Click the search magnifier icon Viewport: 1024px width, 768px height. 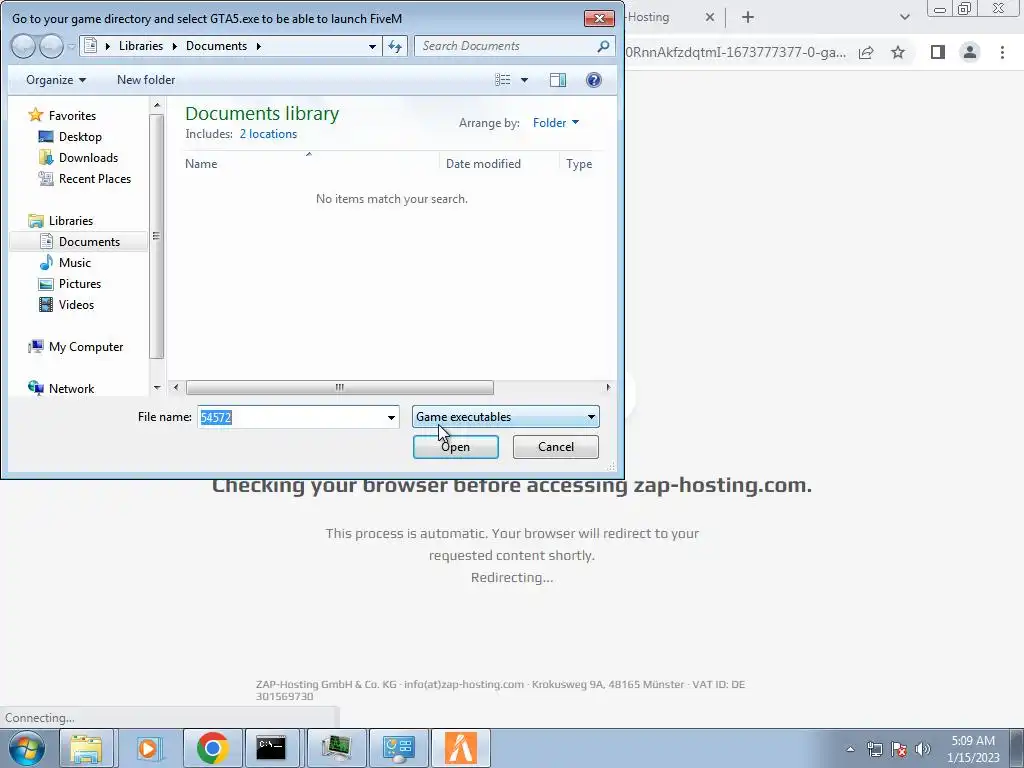pyautogui.click(x=603, y=46)
